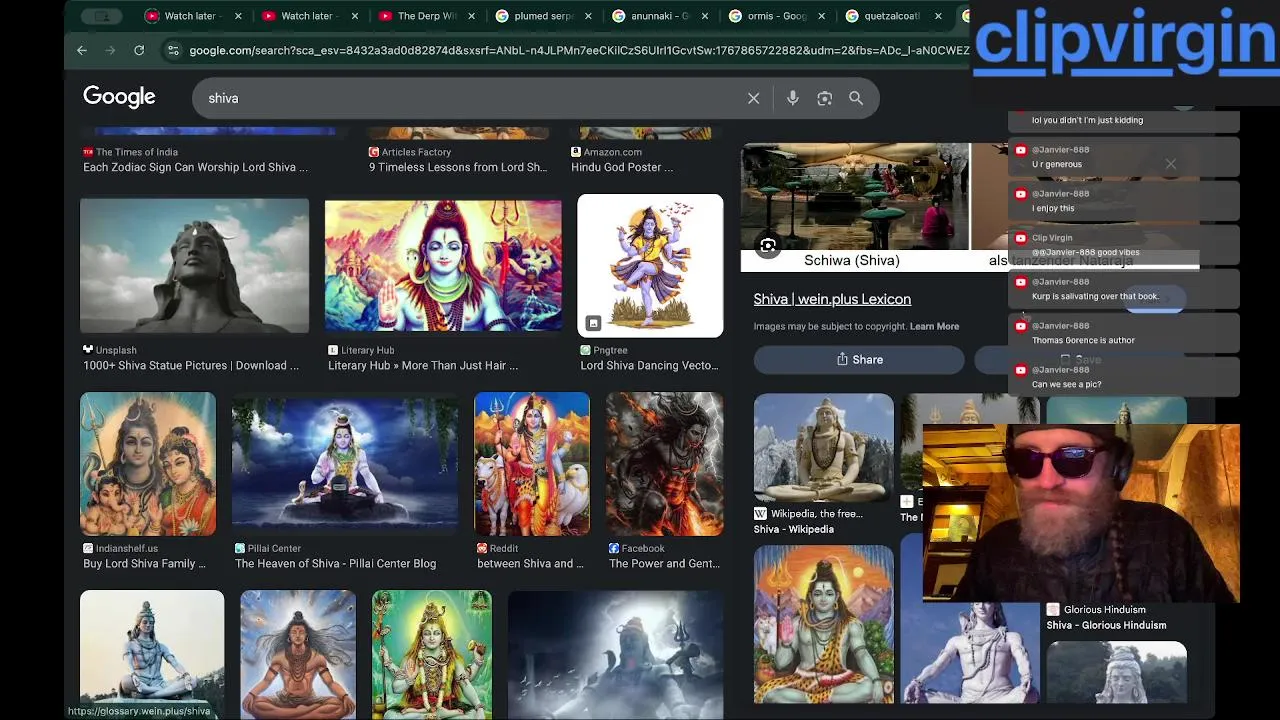Click 'Shiva - Glorious Hinduism' caption
The image size is (1280, 720).
(1106, 625)
